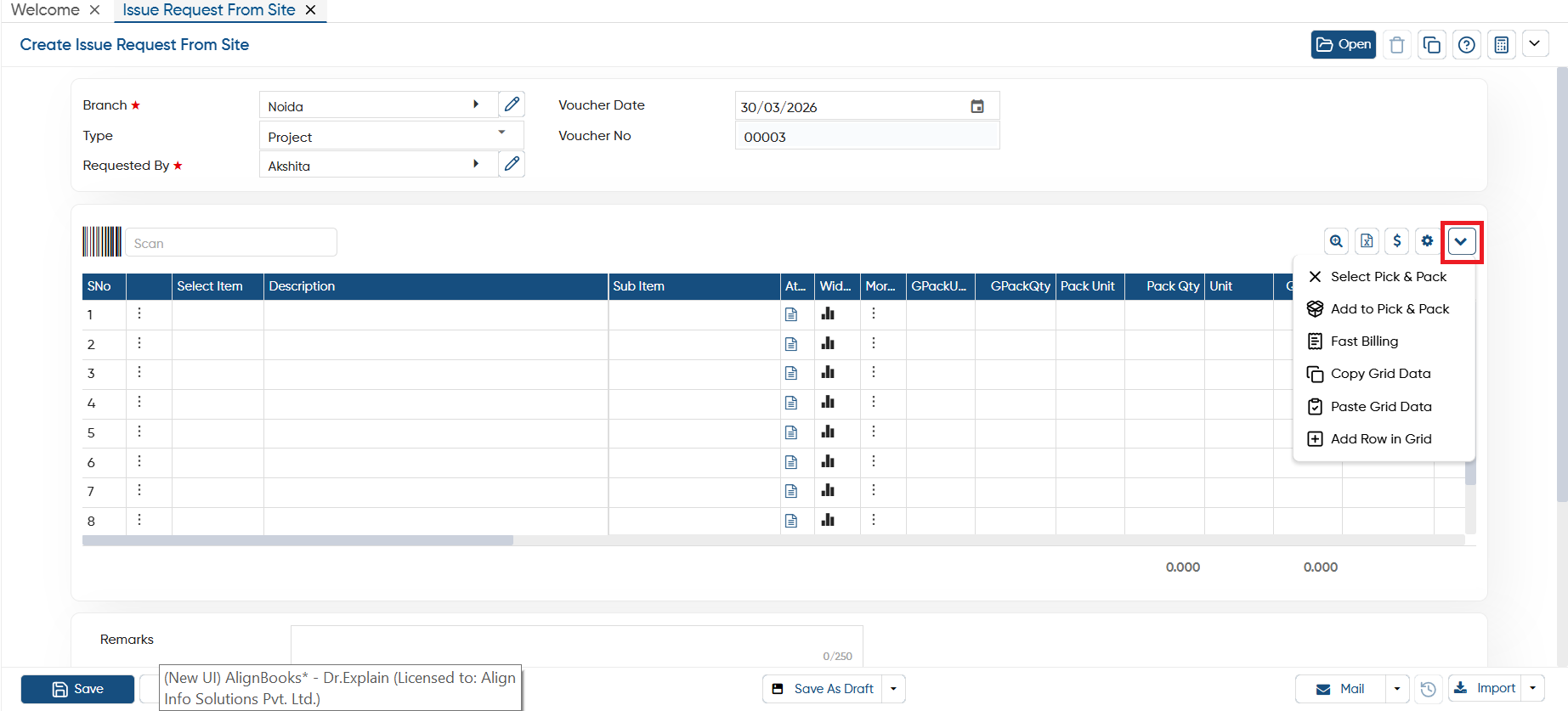Open row 1 three-dot menu after SNo
This screenshot has height=711, width=1568.
pos(139,313)
